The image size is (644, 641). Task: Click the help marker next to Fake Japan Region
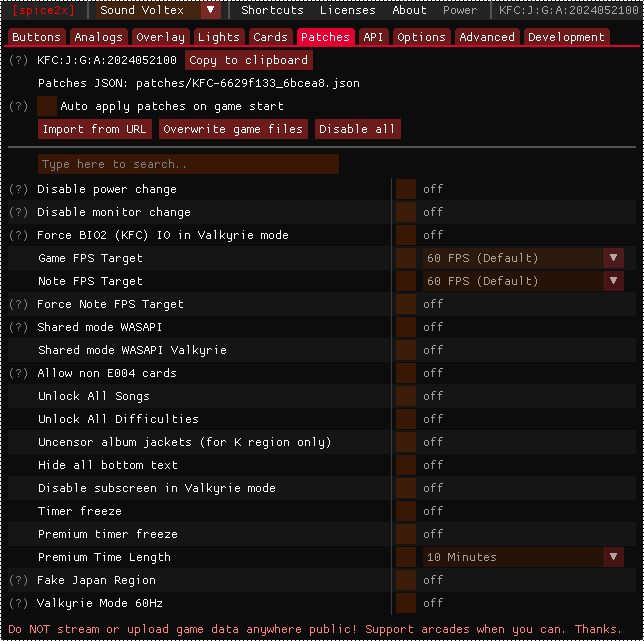click(18, 580)
